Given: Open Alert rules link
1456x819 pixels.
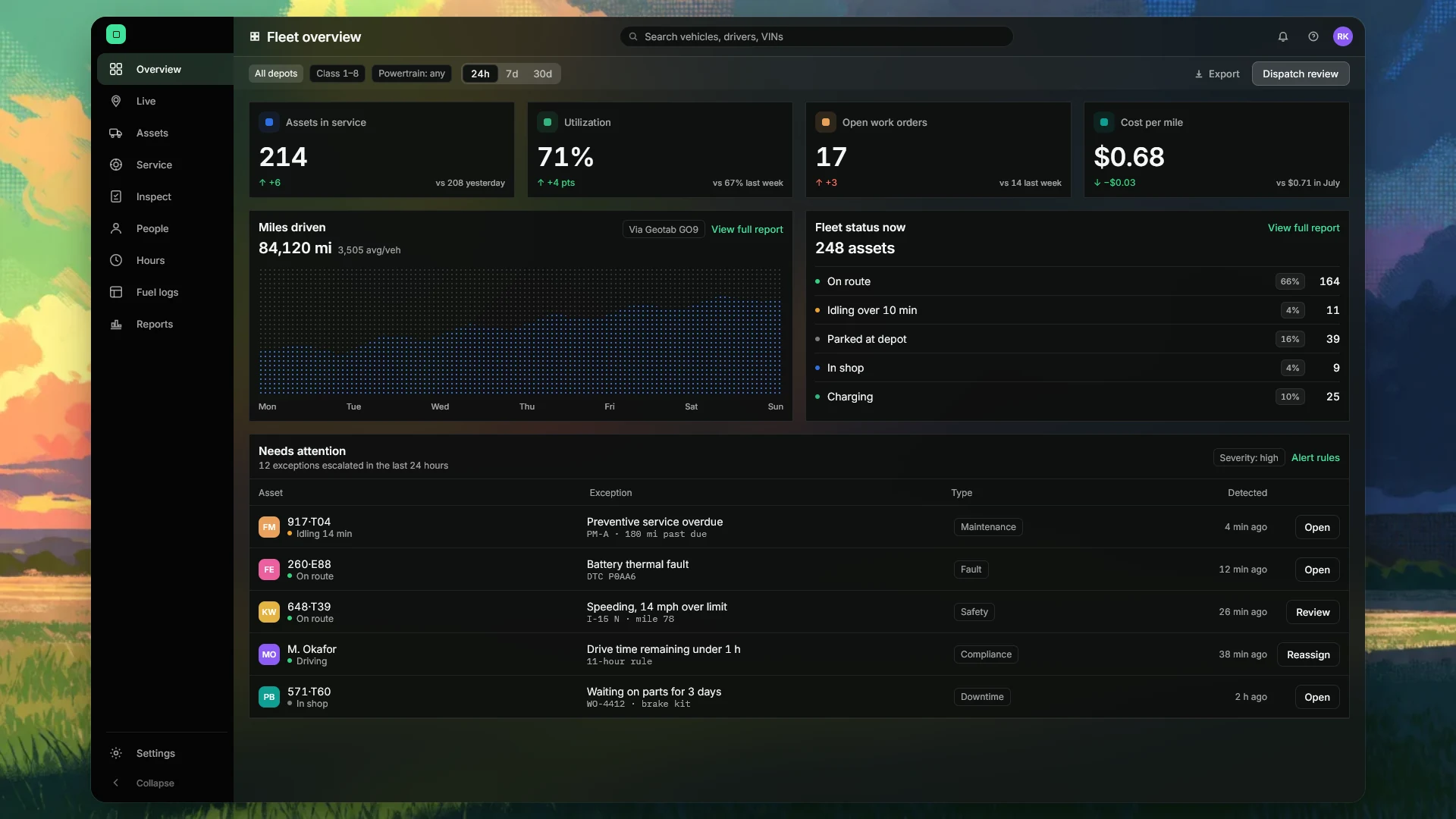Looking at the screenshot, I should click(x=1315, y=457).
